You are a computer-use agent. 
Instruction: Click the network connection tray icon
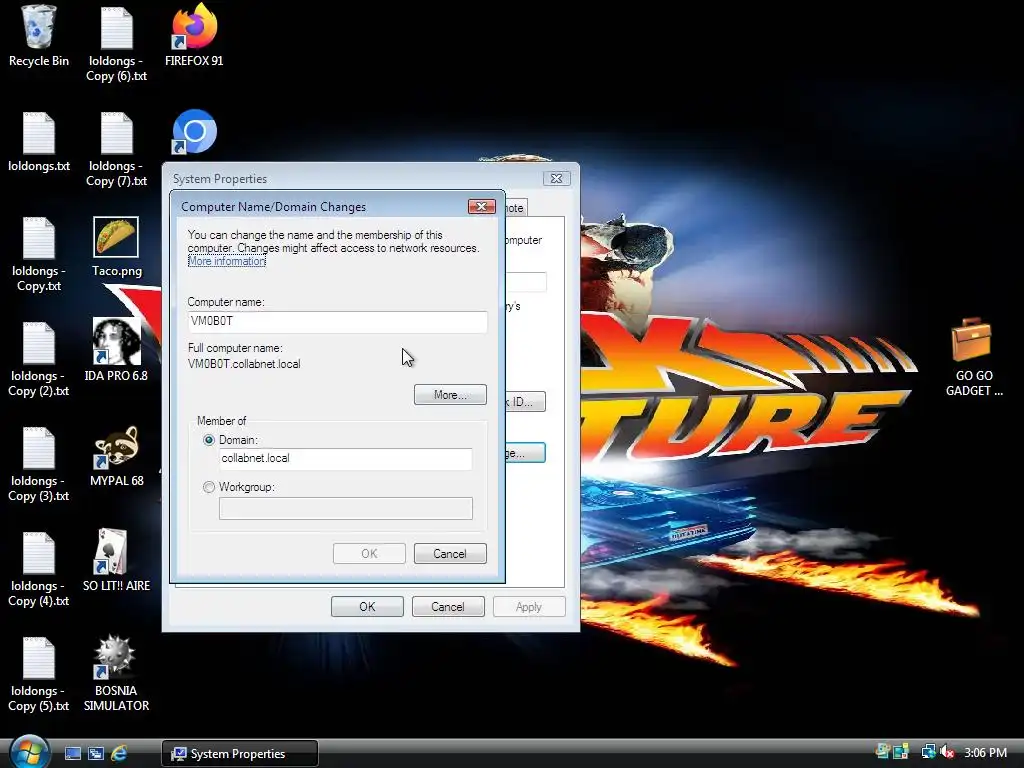click(x=928, y=752)
